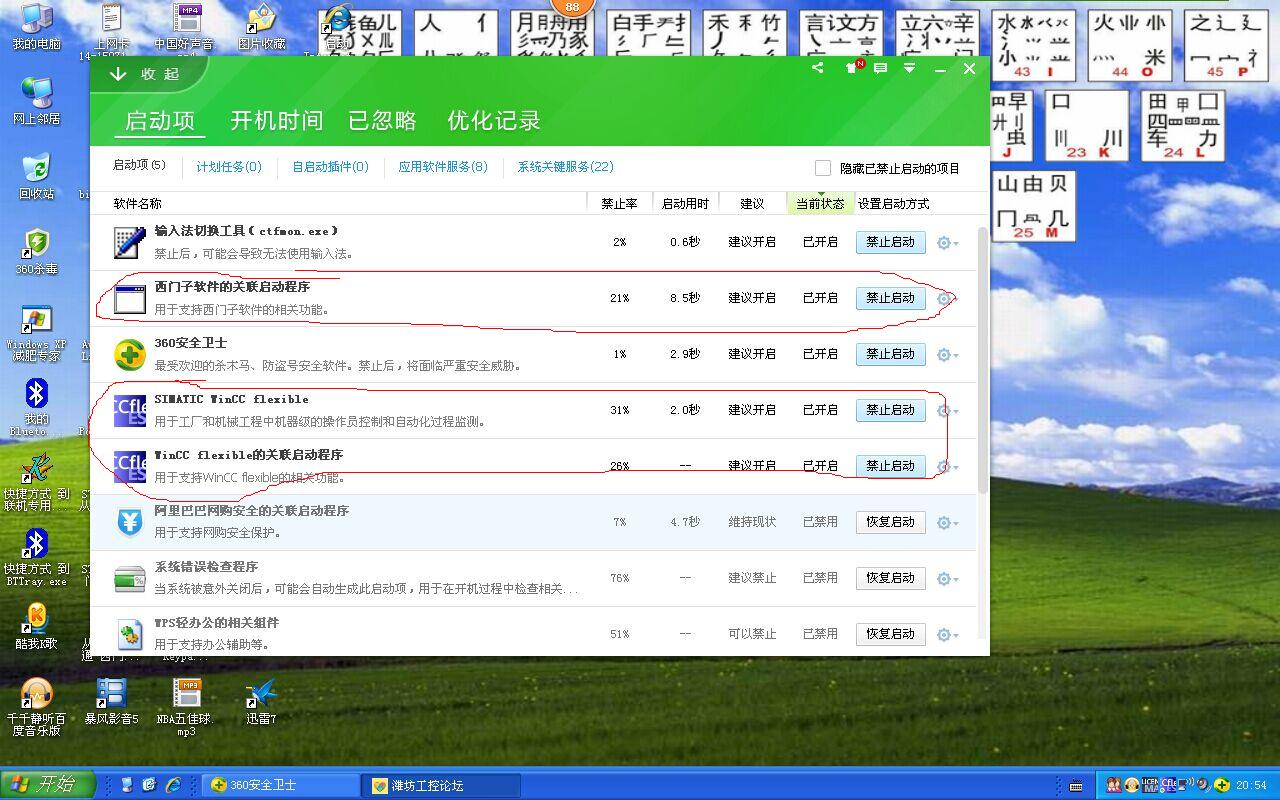This screenshot has width=1280, height=800.
Task: Click 恢复启动 for 阿里巴巴网购安全
Action: tap(890, 522)
